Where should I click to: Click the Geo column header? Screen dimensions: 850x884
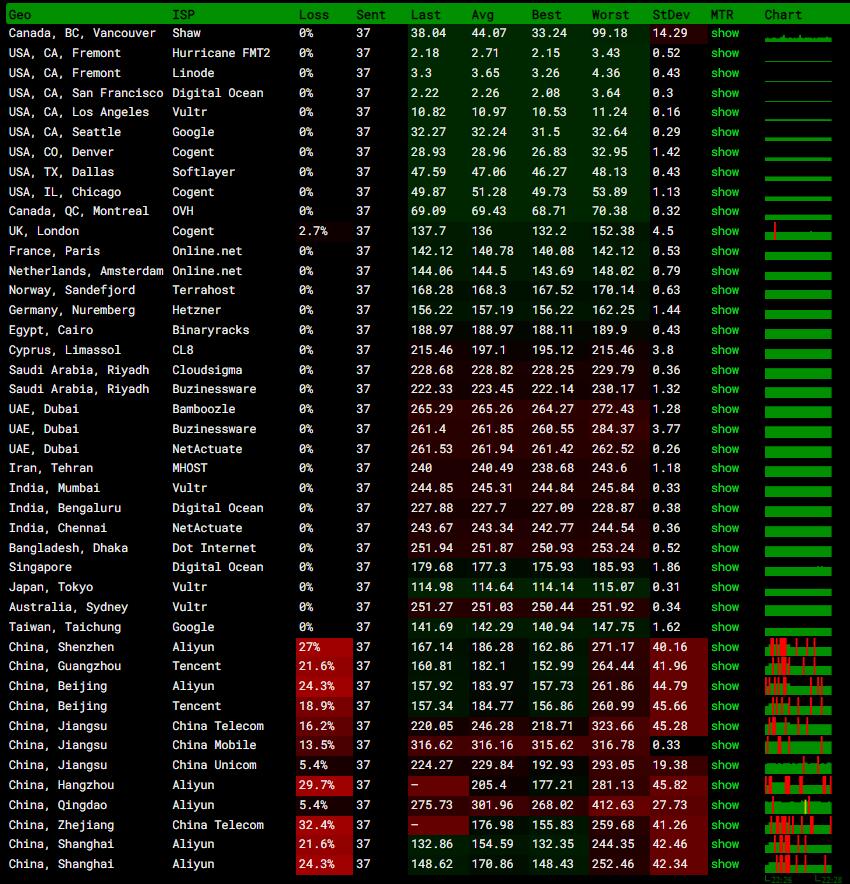tap(20, 15)
